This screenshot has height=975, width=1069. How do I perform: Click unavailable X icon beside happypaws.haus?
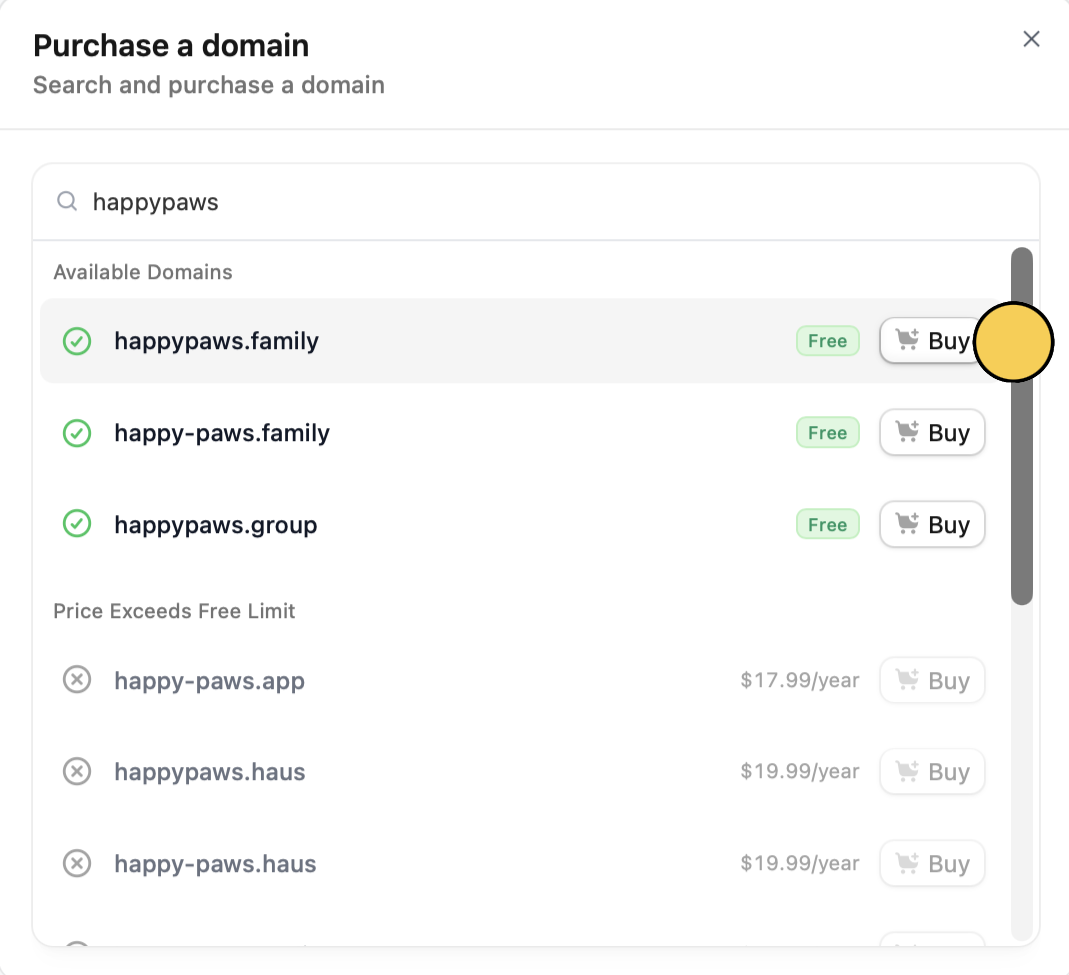point(77,772)
